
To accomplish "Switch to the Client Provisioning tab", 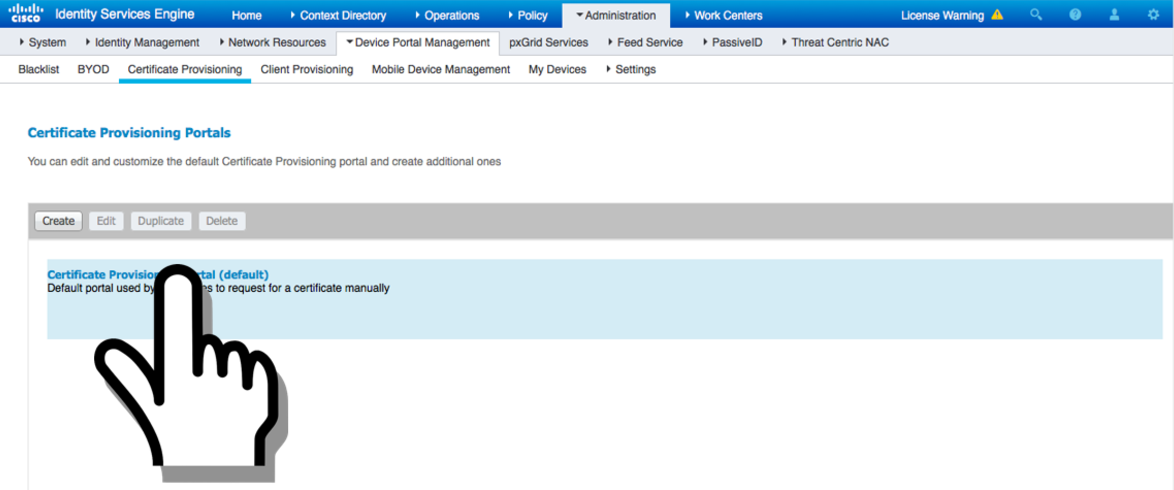I will tap(307, 69).
